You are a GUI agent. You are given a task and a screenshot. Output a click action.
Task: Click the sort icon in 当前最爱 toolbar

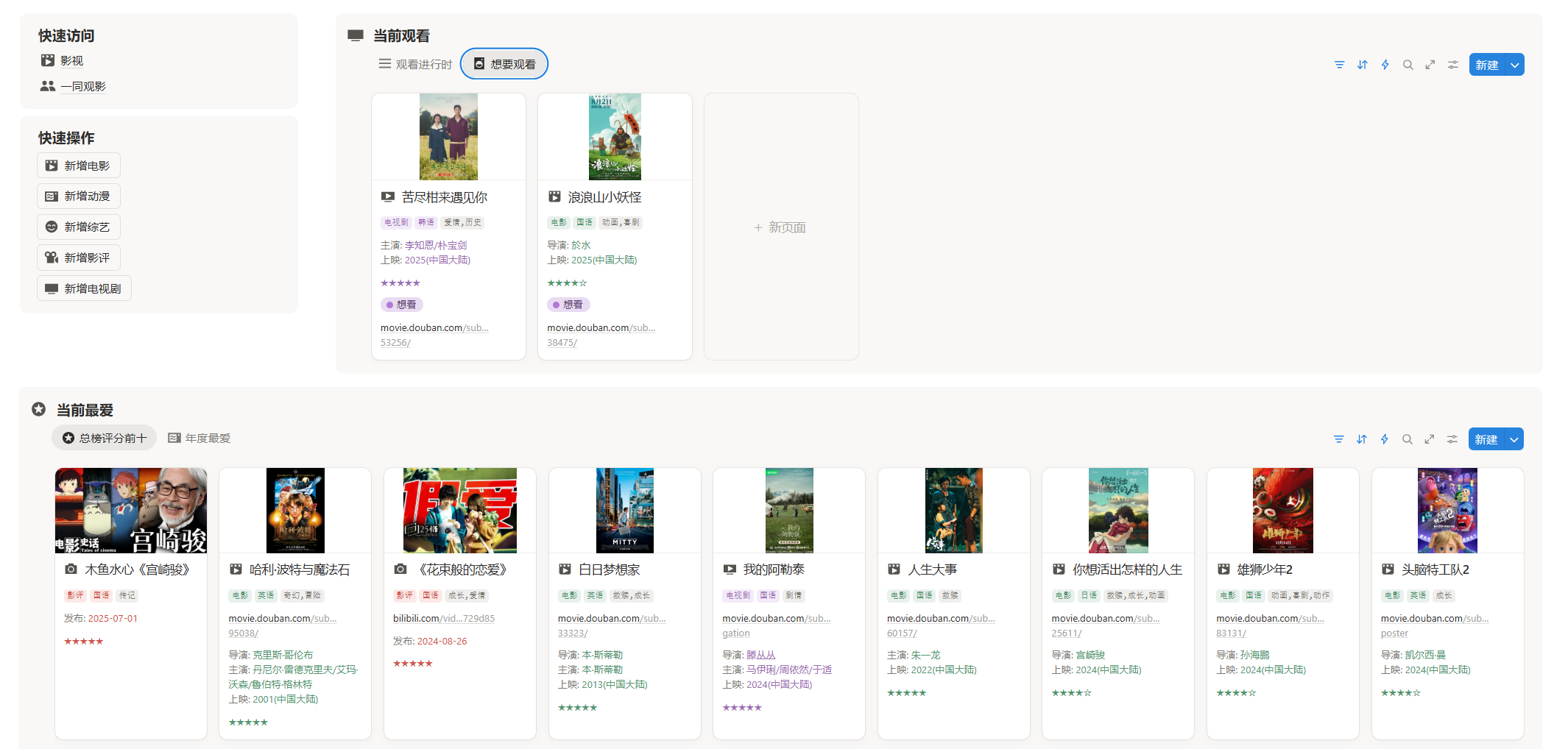(x=1361, y=439)
